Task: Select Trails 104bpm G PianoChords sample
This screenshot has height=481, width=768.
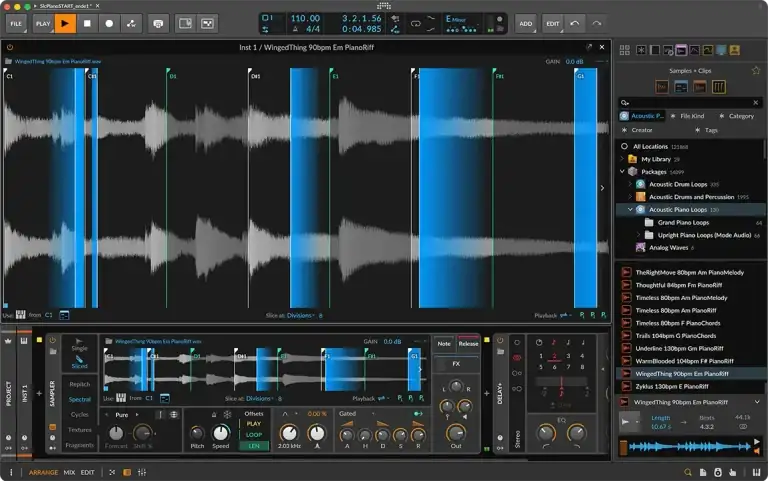Action: tap(675, 336)
